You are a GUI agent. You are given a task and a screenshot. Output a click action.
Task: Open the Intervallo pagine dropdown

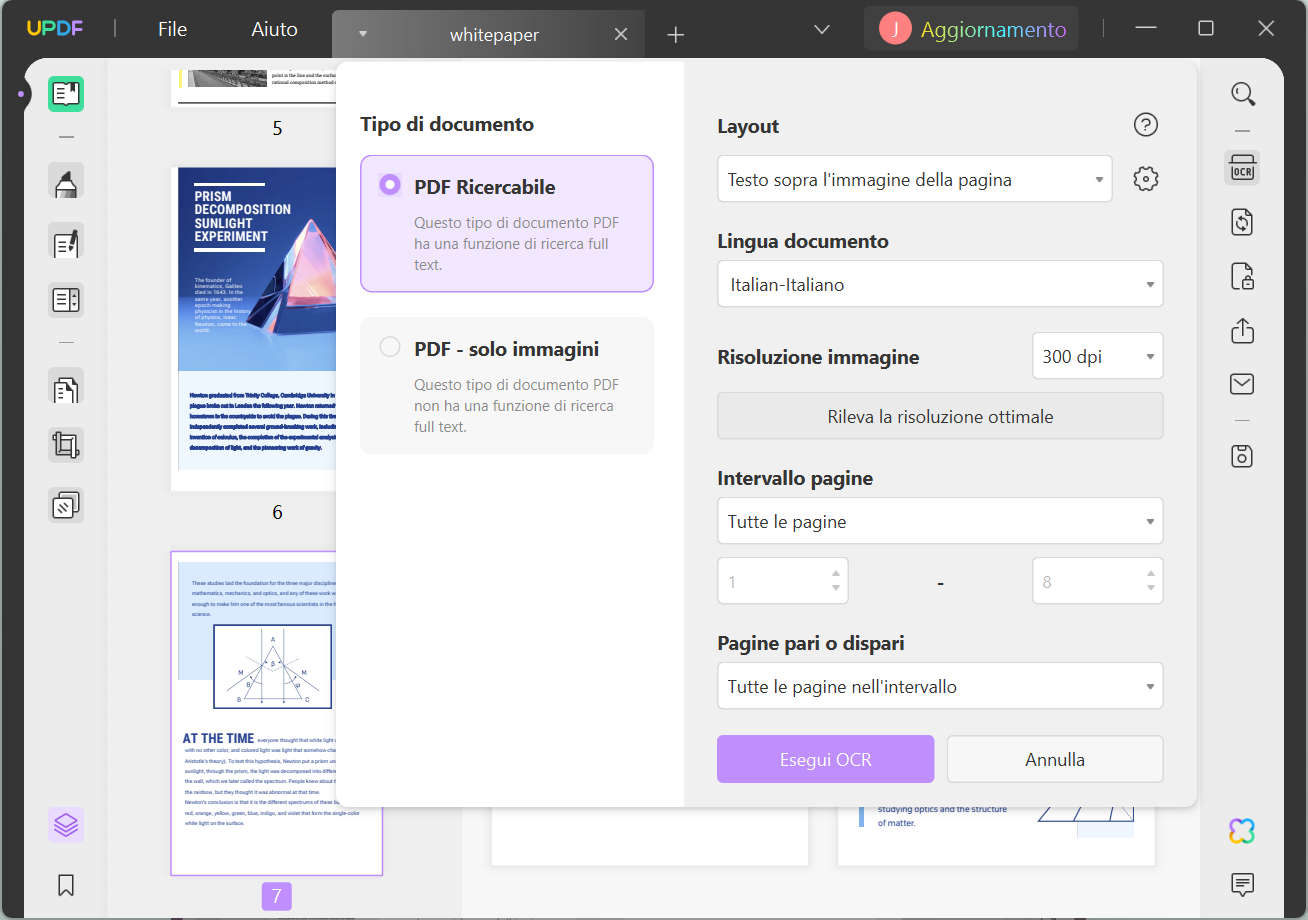939,520
